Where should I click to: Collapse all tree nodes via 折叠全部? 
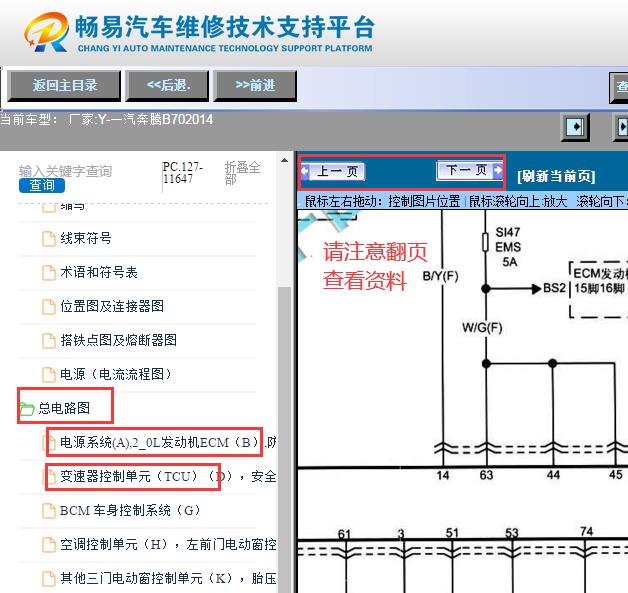click(x=242, y=173)
